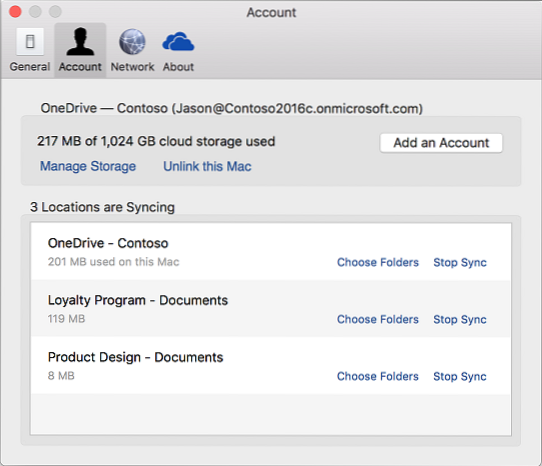Click the 119 MB size label
Image resolution: width=542 pixels, height=466 pixels.
[66, 319]
